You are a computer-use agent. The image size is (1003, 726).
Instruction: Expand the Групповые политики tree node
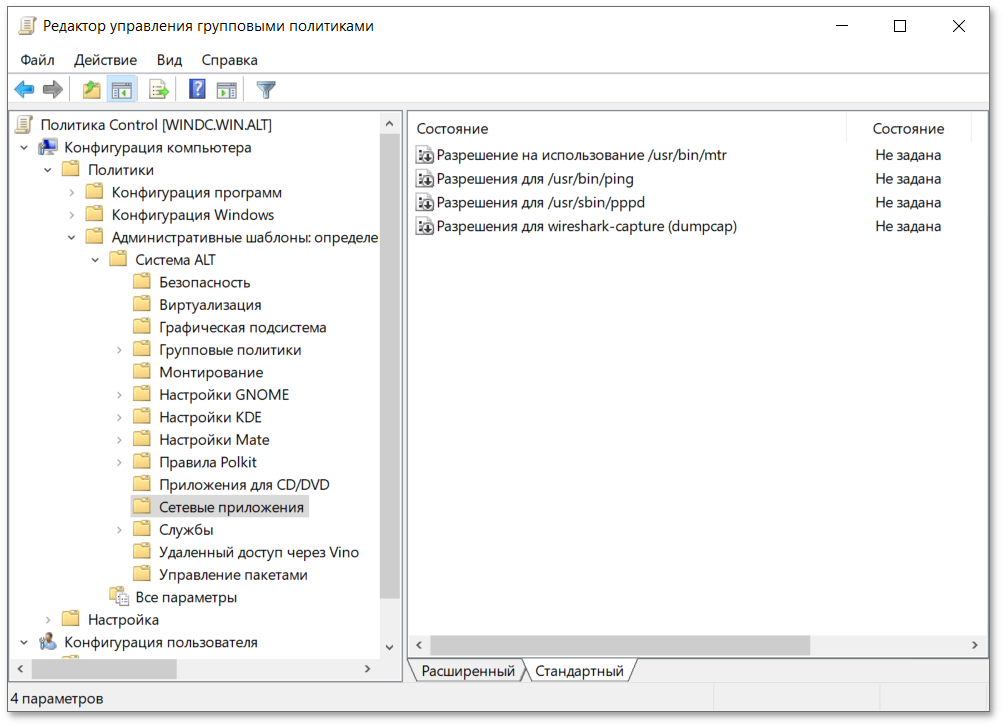119,350
